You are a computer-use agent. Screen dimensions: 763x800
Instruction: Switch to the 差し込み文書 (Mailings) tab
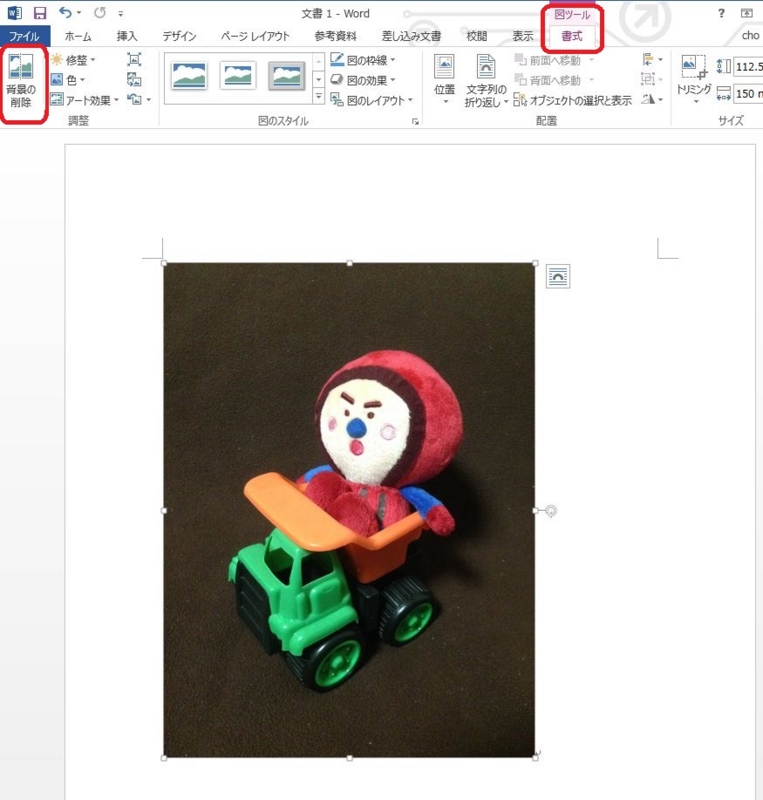pyautogui.click(x=411, y=36)
